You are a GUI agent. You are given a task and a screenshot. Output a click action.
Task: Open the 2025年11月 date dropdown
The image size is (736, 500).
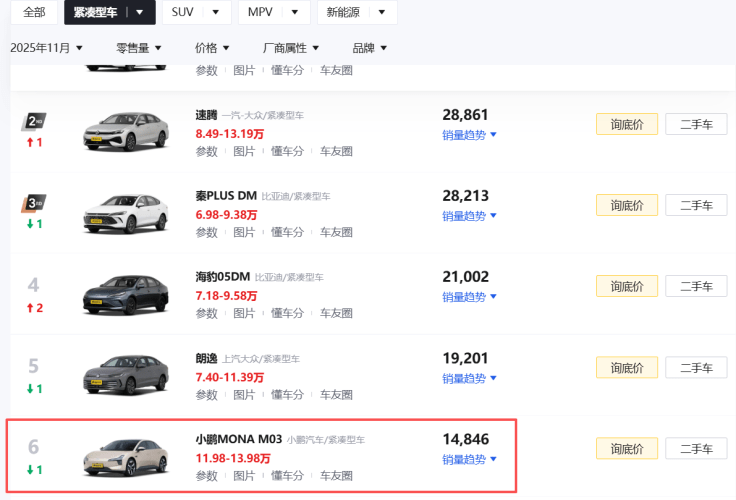[x=47, y=48]
